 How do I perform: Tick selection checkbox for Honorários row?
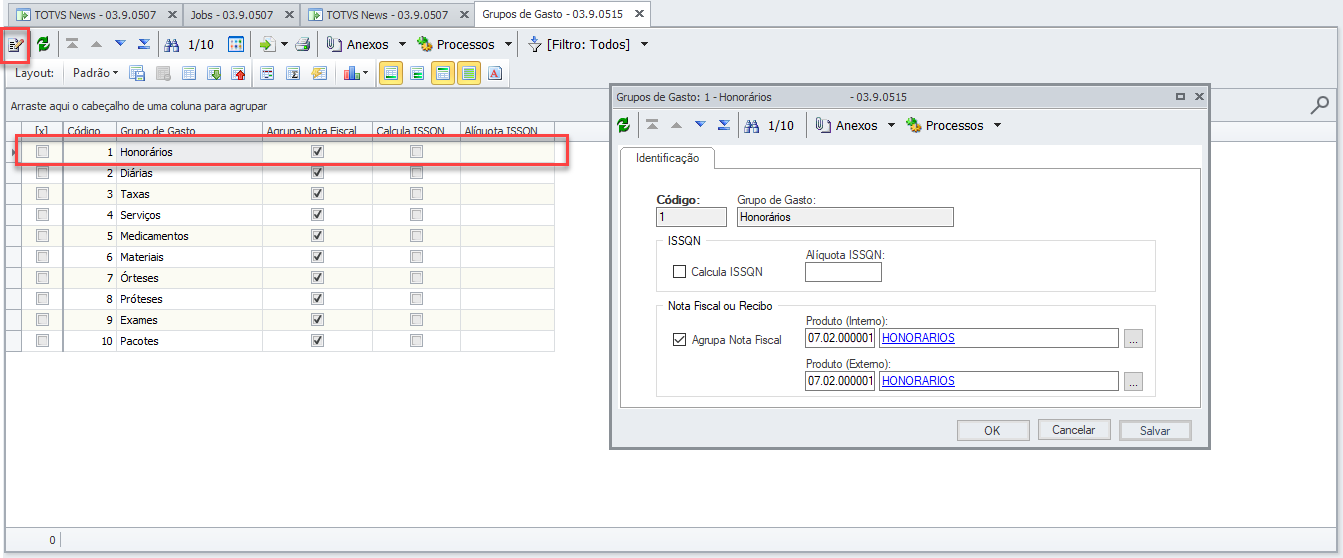tap(42, 152)
